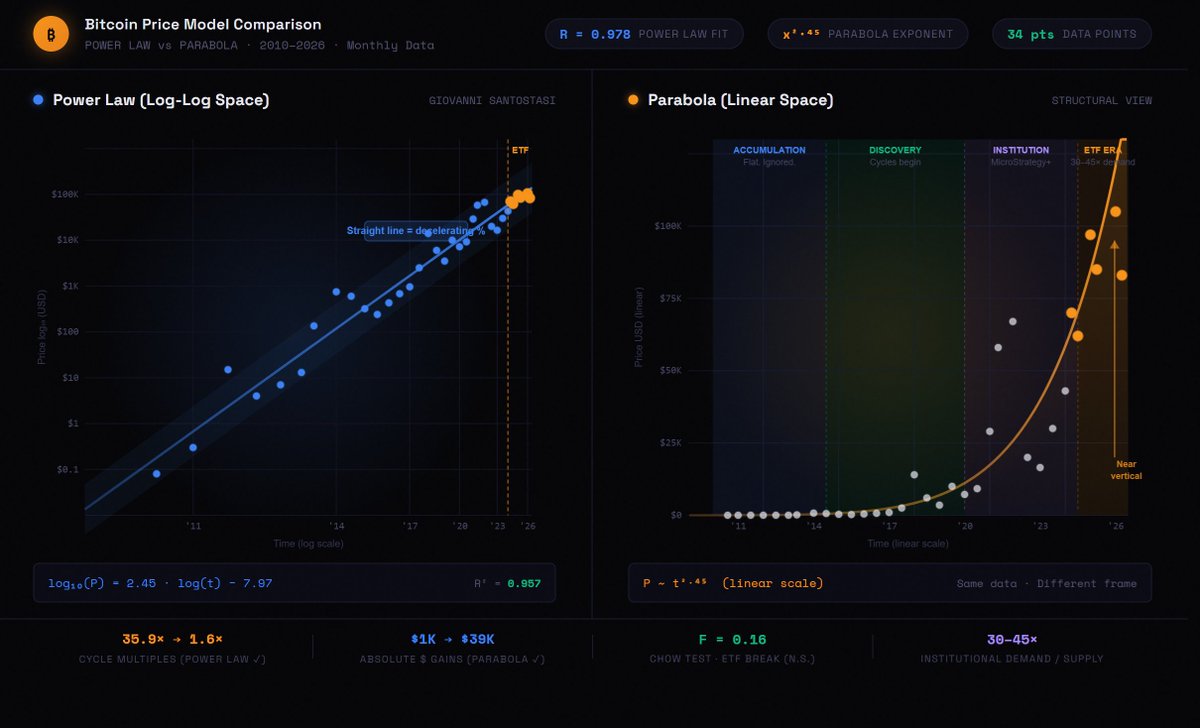Viewport: 1200px width, 728px height.
Task: Click the Time (log scale) axis label
Action: pyautogui.click(x=308, y=543)
